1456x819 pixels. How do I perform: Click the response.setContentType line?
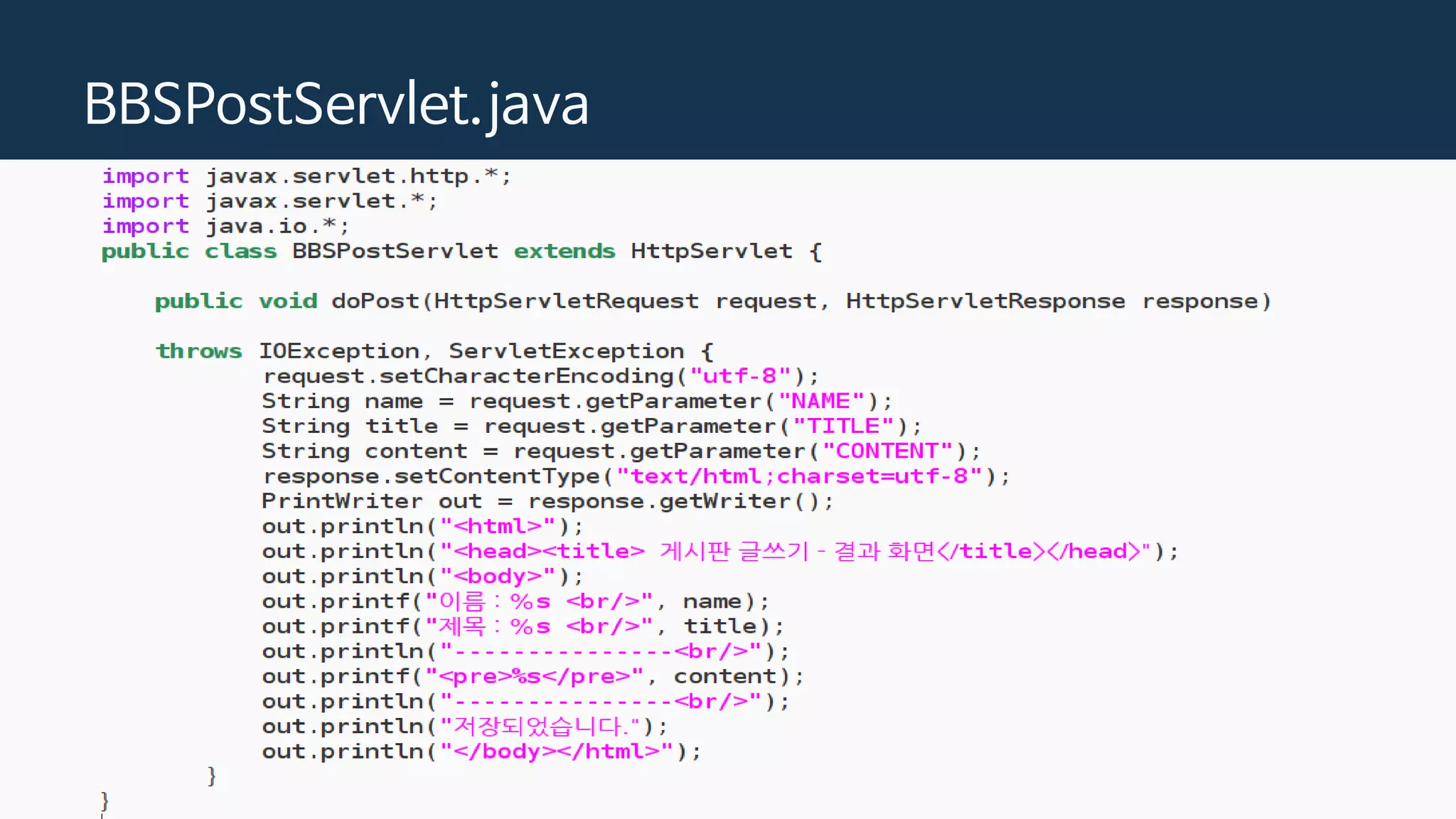coord(636,476)
